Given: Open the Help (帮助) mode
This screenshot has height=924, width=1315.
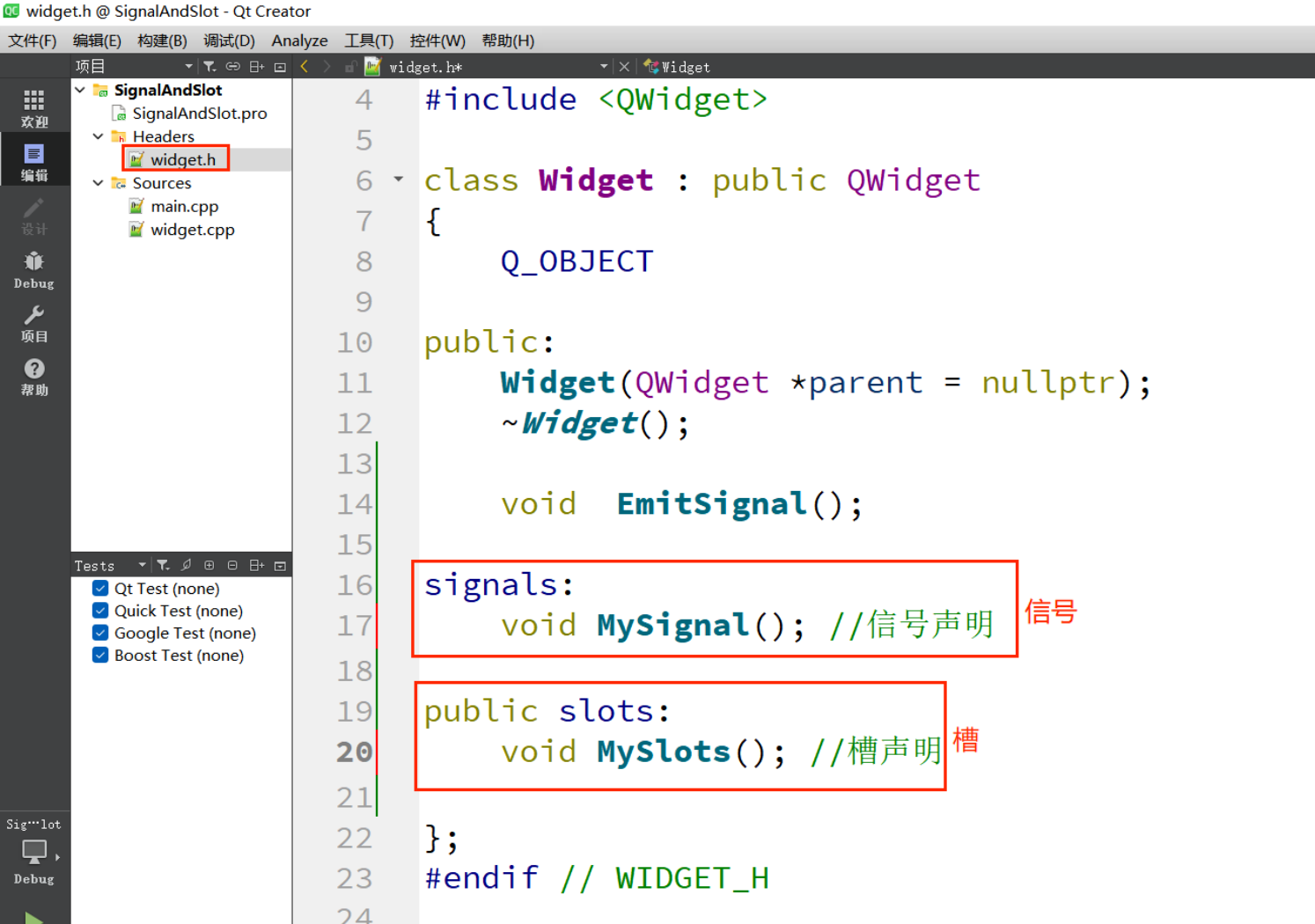Looking at the screenshot, I should point(34,377).
